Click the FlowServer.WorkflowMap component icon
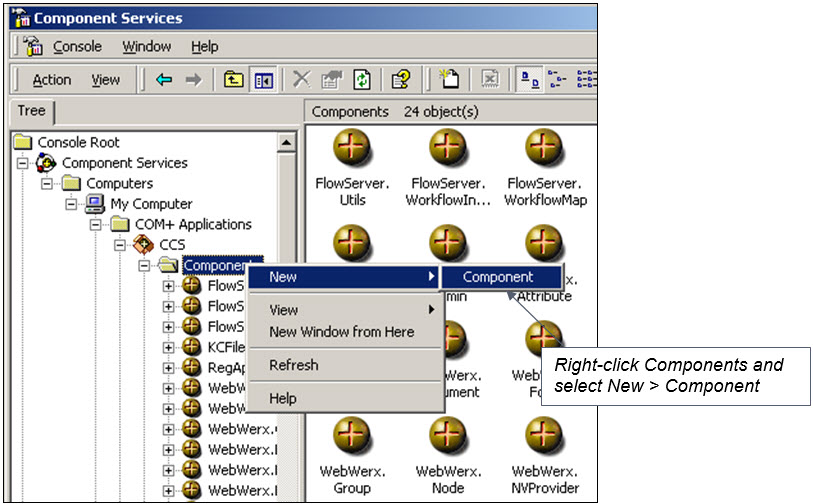813x504 pixels. pos(544,147)
